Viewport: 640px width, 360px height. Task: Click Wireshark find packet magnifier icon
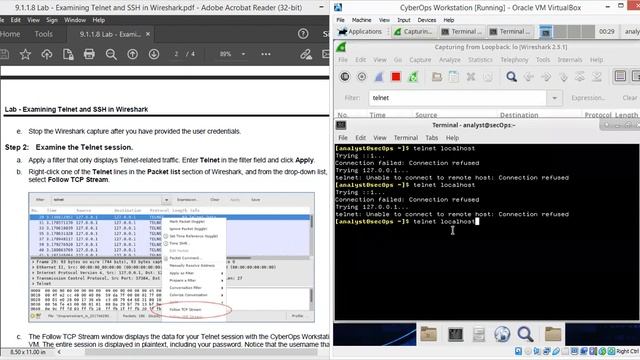pos(511,77)
